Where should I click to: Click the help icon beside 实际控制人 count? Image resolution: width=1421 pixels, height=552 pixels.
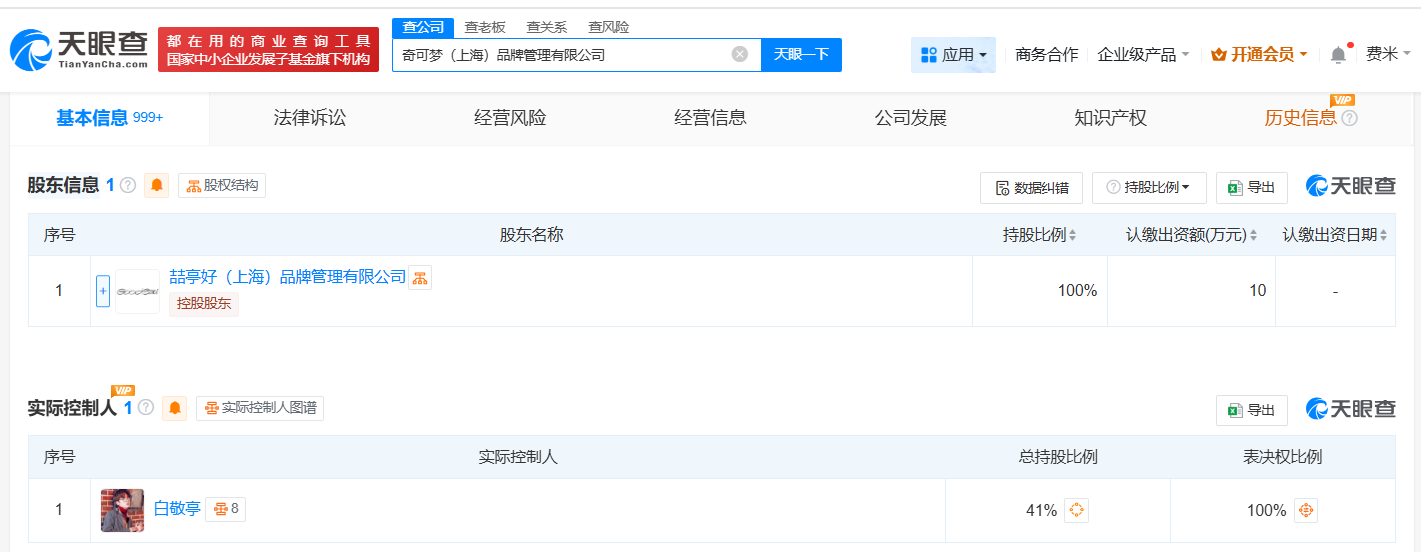(x=146, y=407)
